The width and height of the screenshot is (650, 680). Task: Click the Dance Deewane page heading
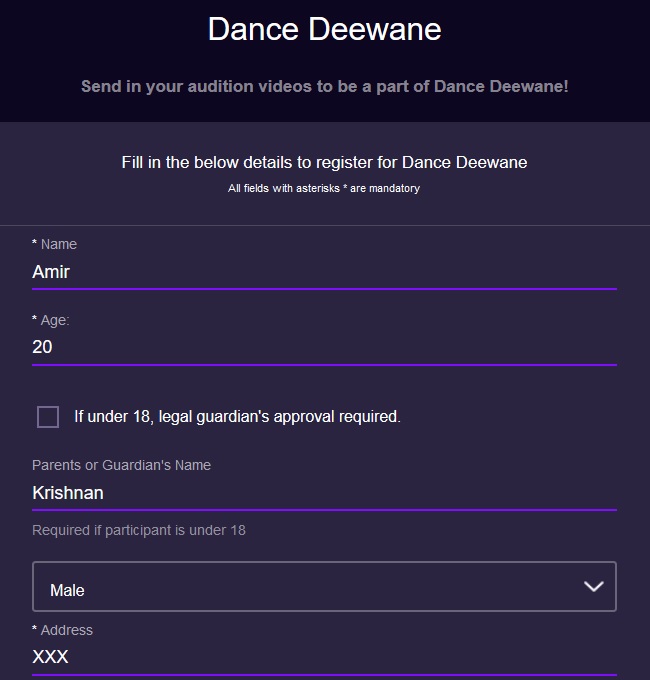pos(324,29)
